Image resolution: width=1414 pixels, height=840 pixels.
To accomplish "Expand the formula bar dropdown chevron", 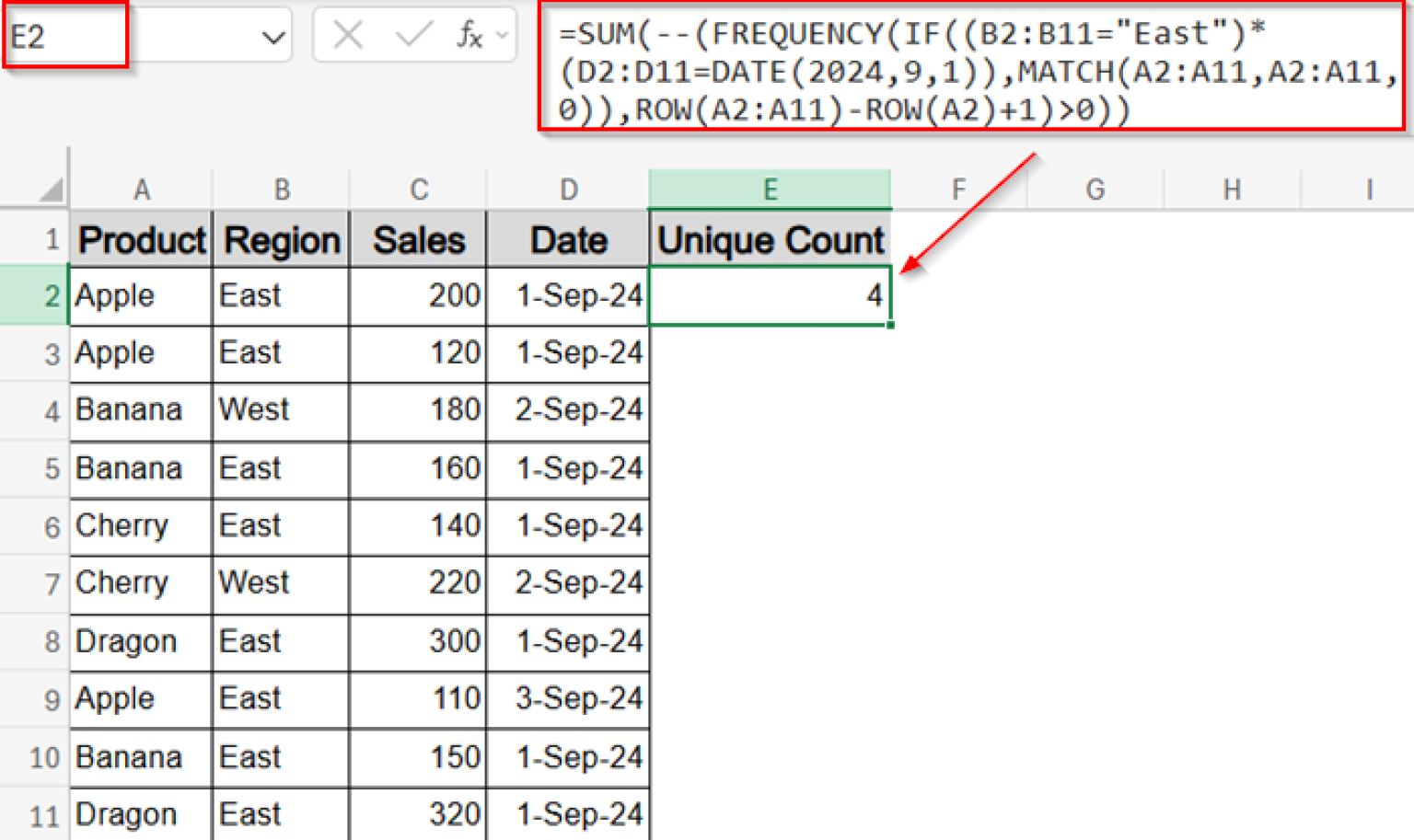I will pos(500,35).
